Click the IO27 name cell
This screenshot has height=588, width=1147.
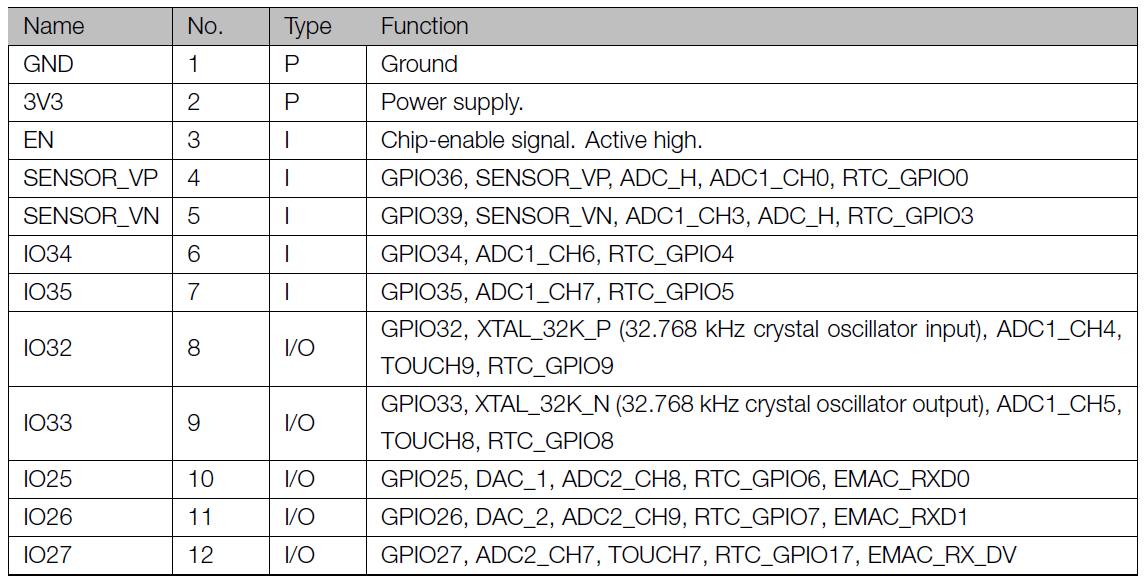click(47, 555)
